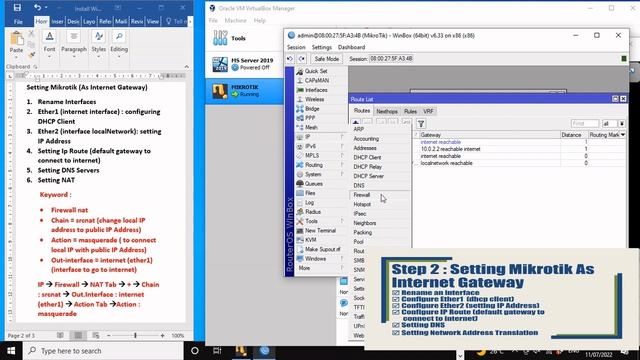640x360 pixels.
Task: Click the WinBox Session address field
Action: tap(392, 59)
